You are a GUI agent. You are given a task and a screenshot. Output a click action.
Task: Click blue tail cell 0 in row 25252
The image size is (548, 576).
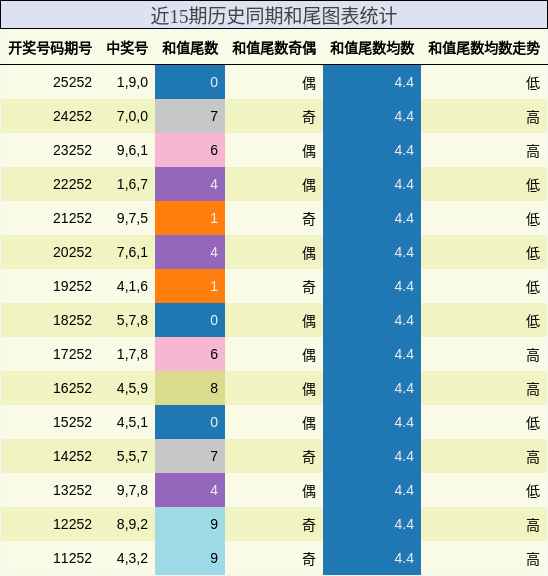tap(190, 82)
